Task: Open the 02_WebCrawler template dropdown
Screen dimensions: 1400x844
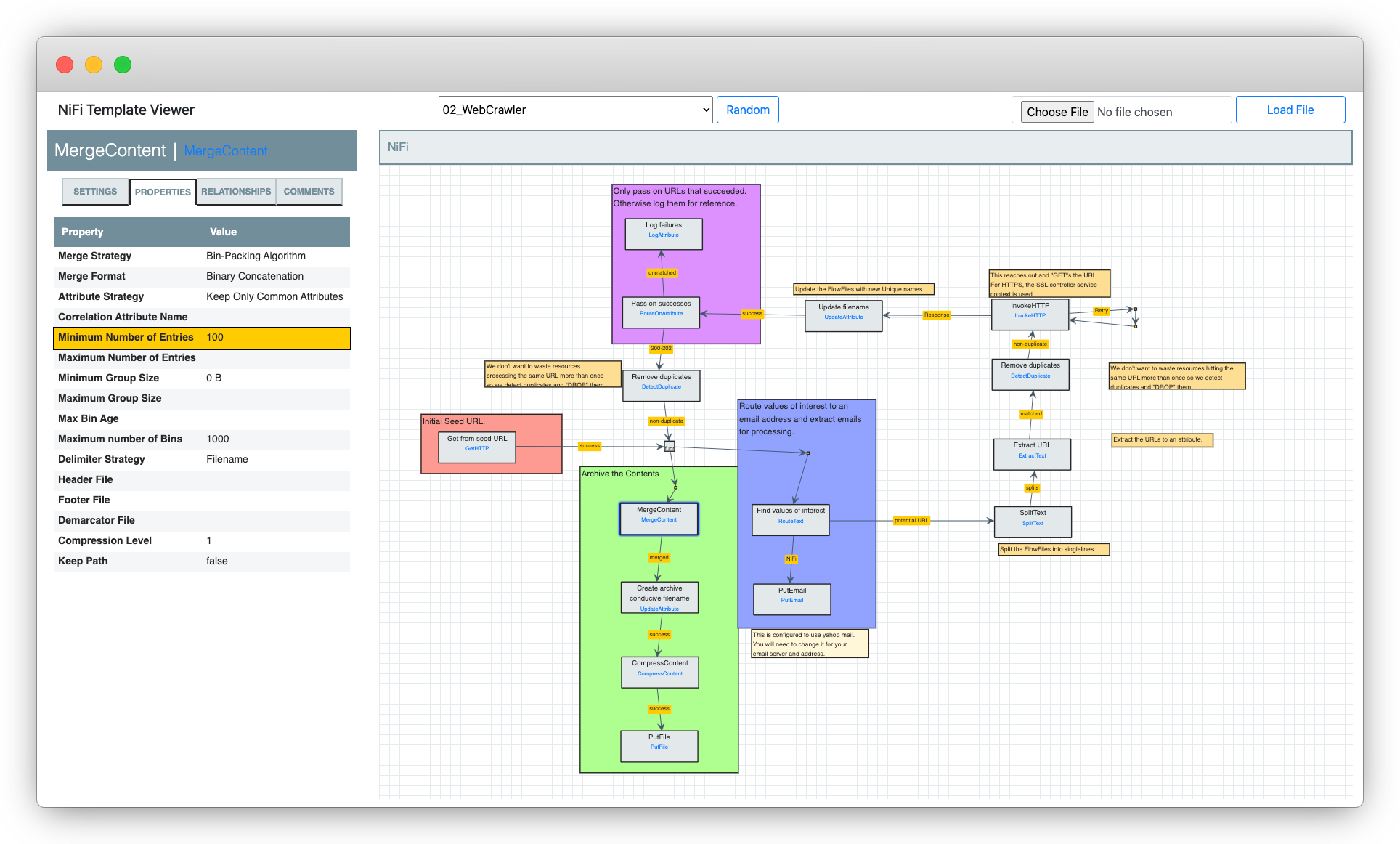Action: pyautogui.click(x=575, y=110)
